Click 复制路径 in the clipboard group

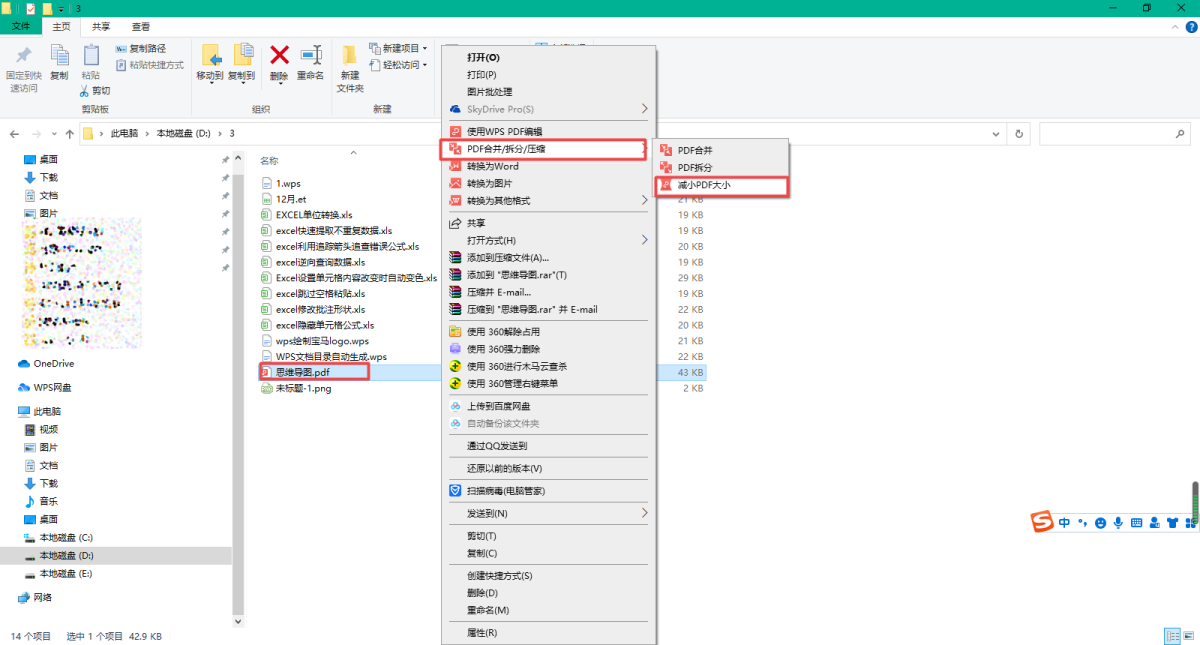pos(147,48)
